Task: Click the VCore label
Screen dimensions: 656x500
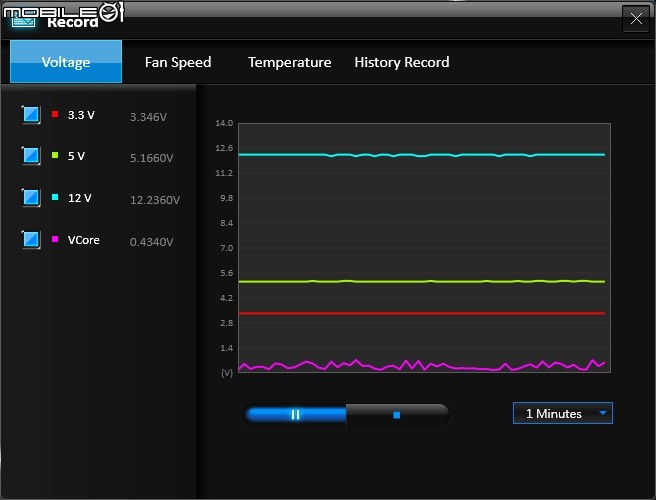Action: (x=84, y=240)
